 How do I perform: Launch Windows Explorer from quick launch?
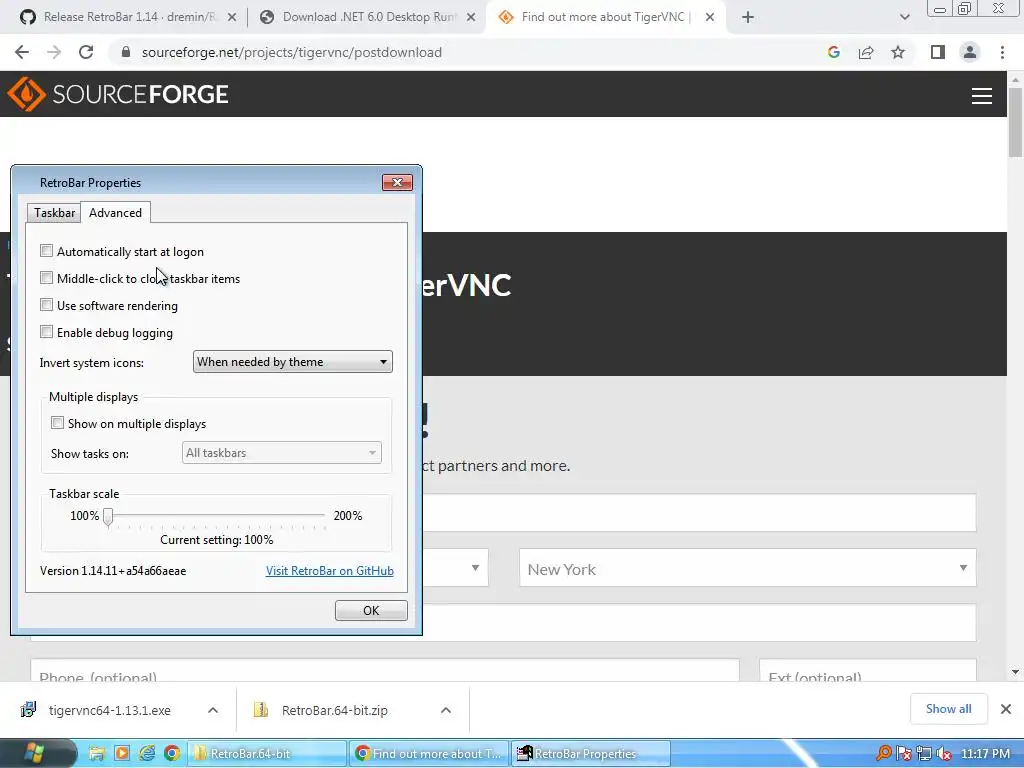(x=97, y=754)
